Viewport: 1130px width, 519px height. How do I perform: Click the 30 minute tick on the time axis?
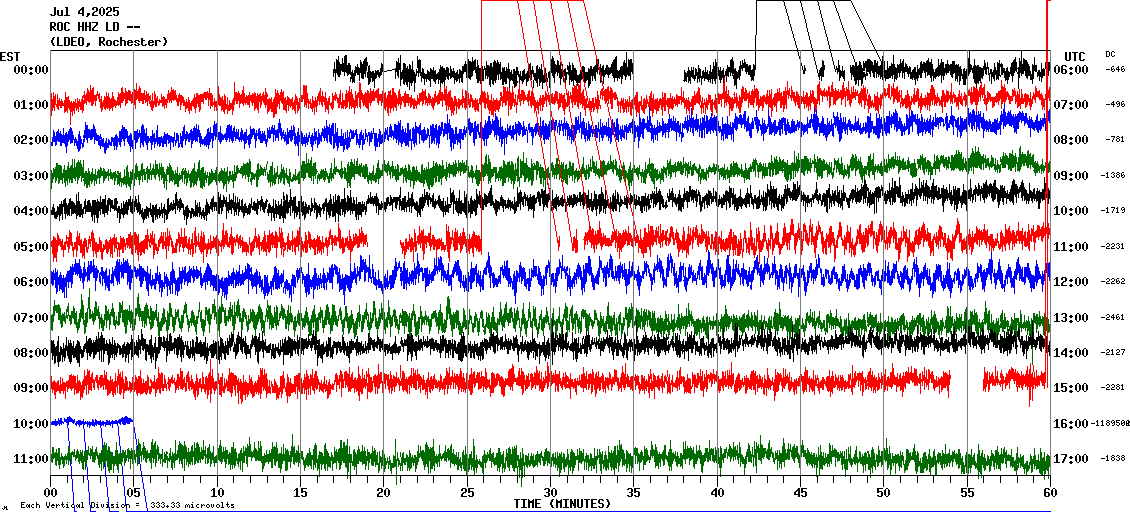click(550, 493)
